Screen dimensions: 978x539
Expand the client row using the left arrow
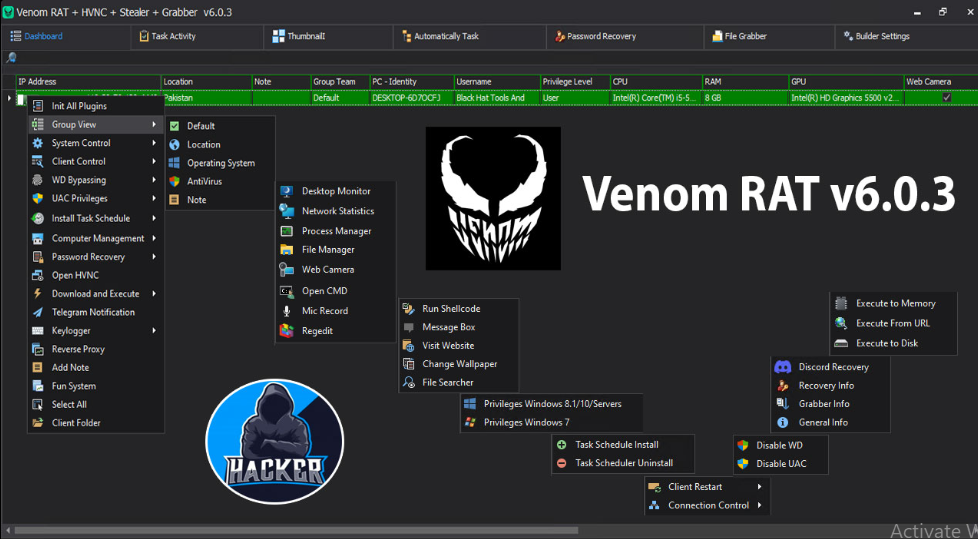click(9, 98)
